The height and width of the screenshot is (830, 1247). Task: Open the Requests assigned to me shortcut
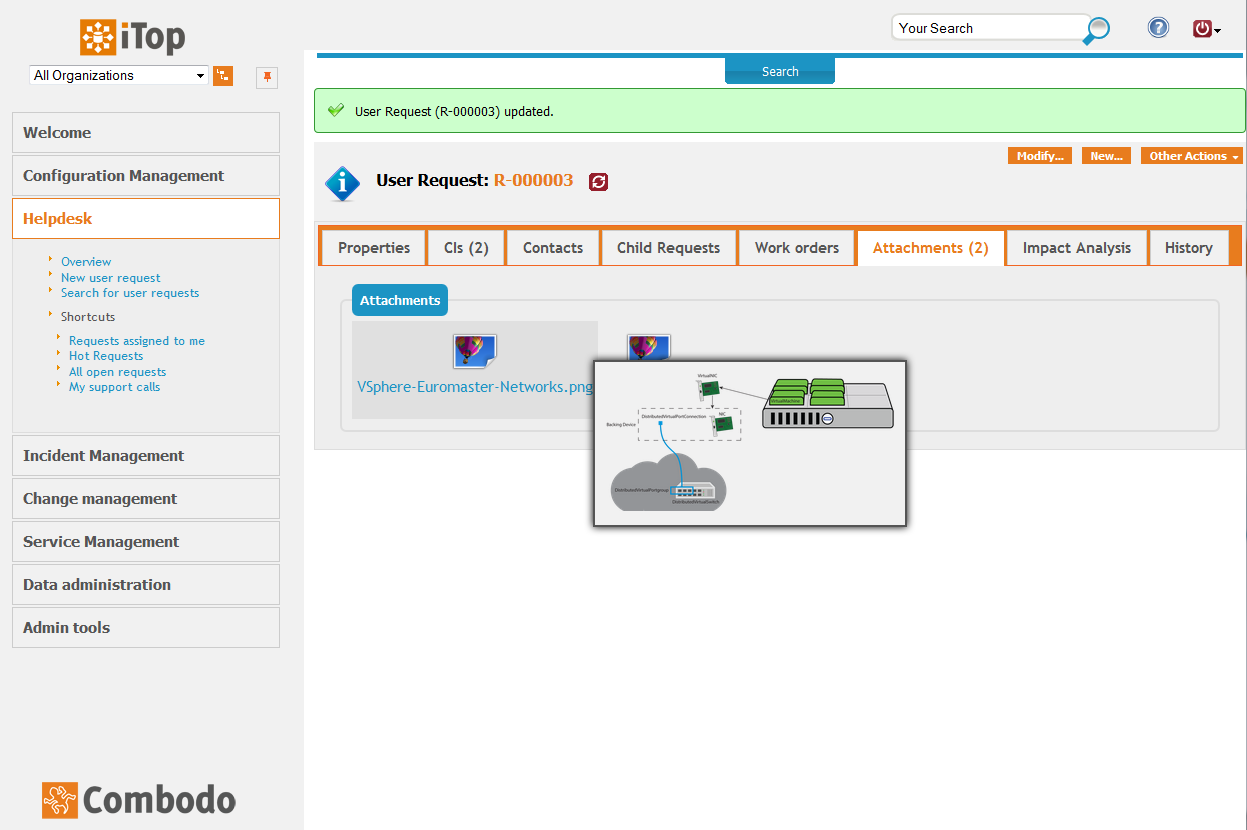[137, 341]
